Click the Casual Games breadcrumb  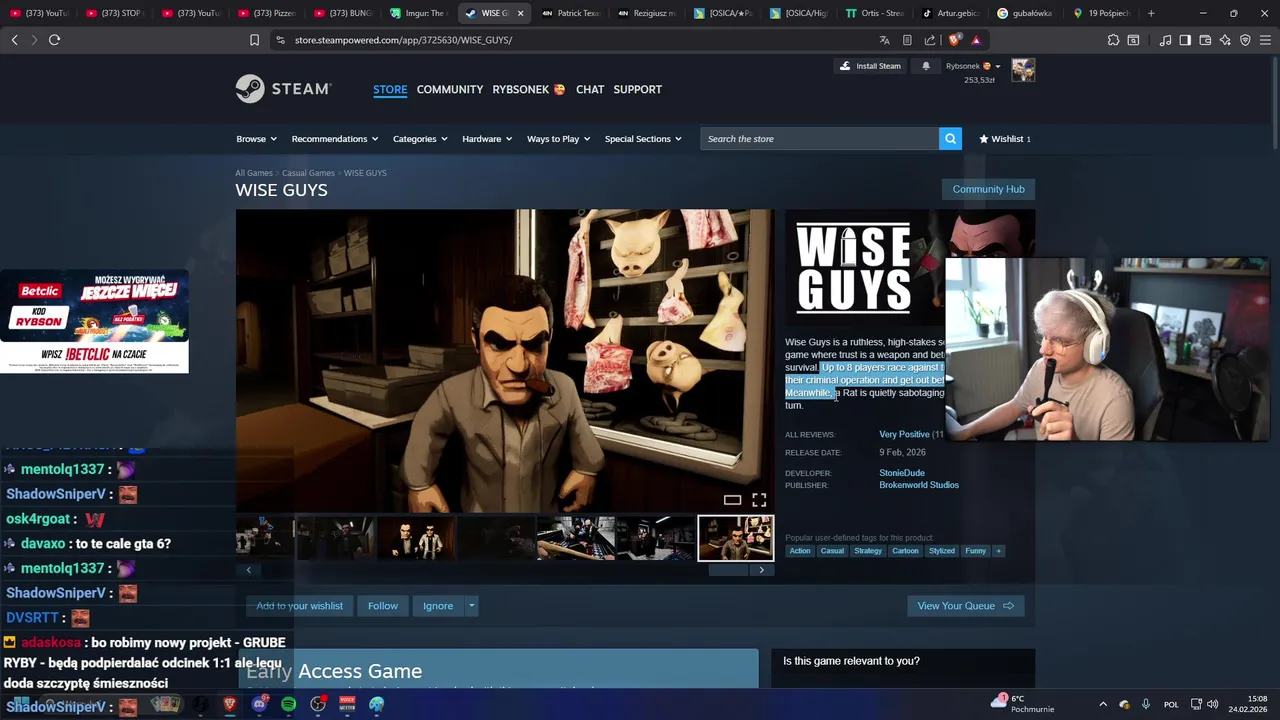(308, 173)
